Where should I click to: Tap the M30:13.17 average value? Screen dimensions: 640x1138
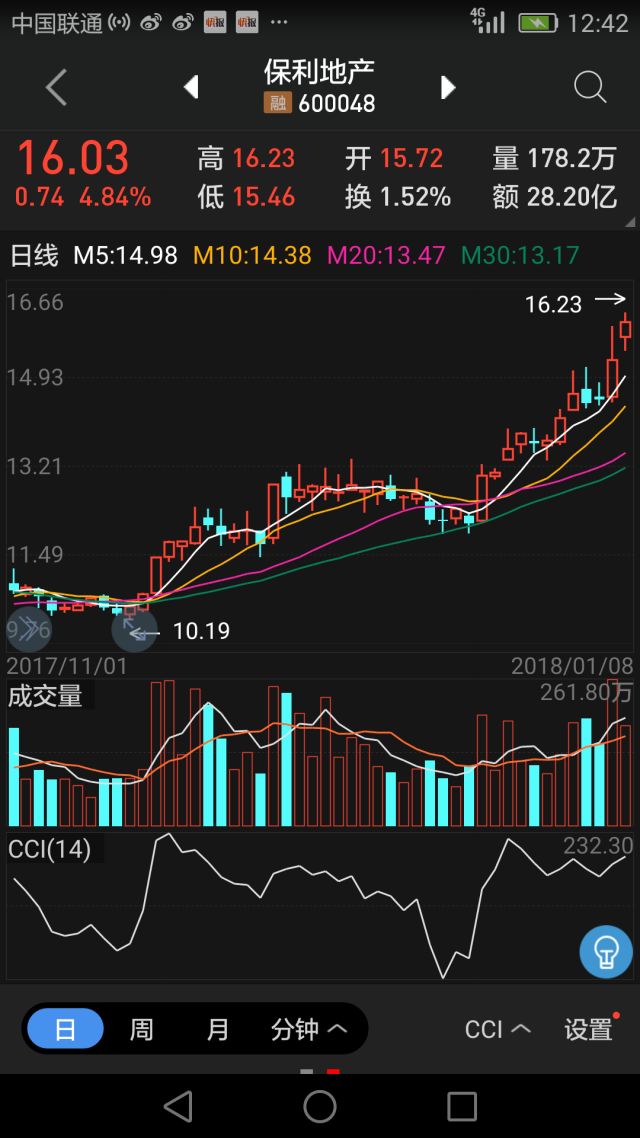pyautogui.click(x=520, y=255)
